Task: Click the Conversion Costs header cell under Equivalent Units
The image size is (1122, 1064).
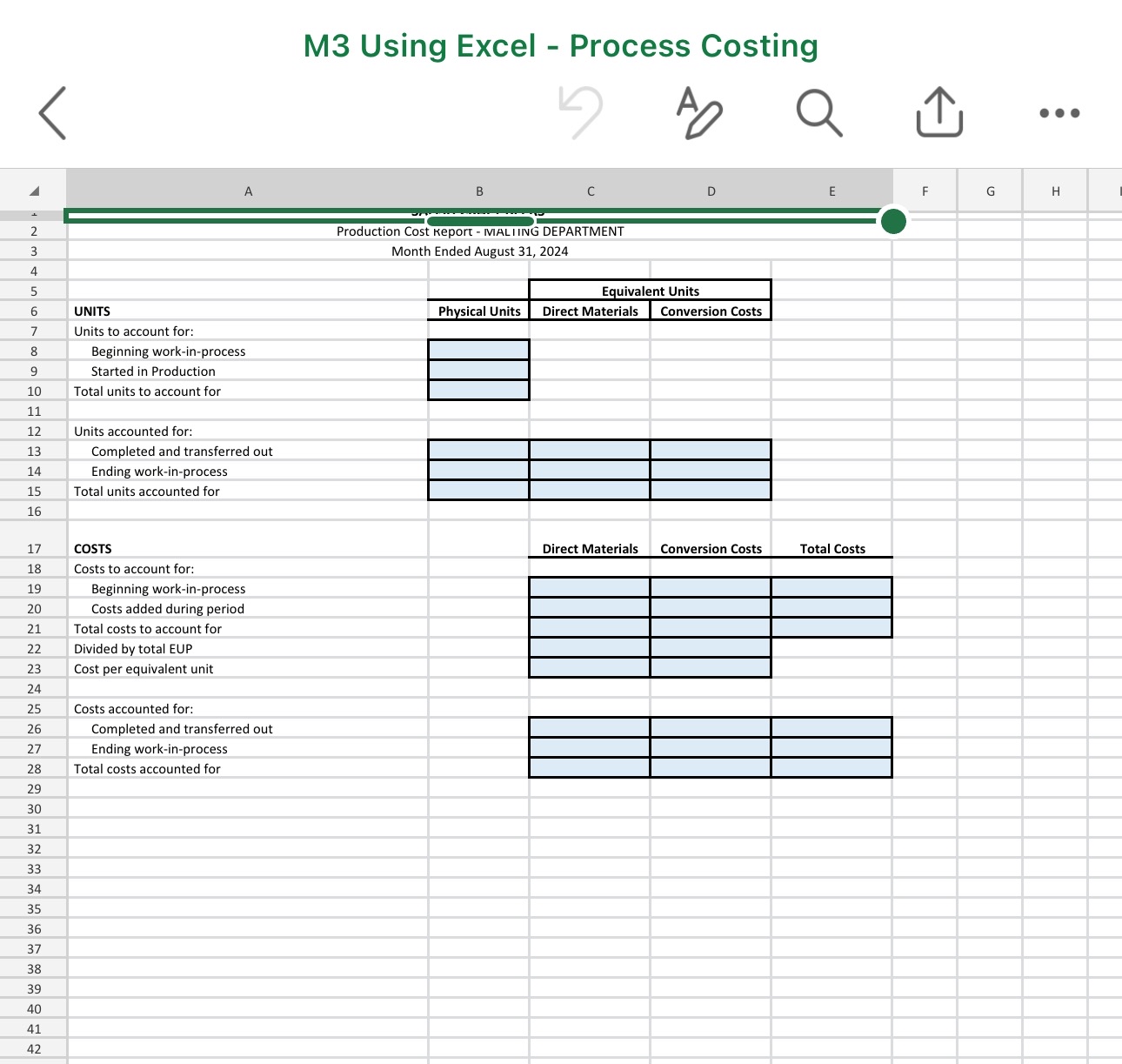Action: [711, 311]
